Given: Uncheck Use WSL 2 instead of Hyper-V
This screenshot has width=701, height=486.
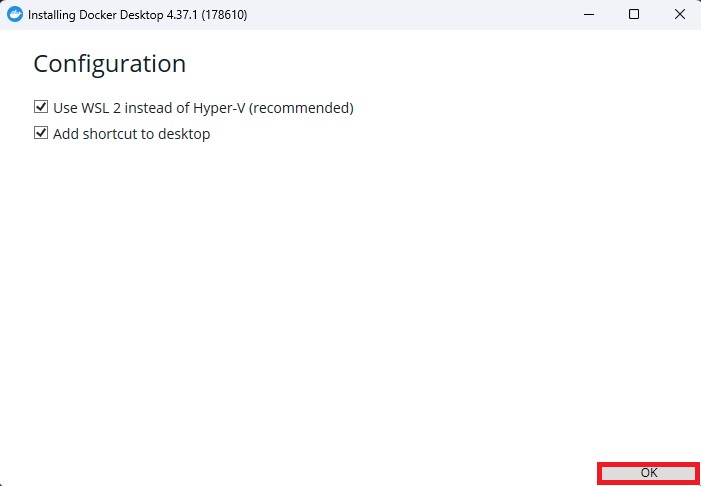Looking at the screenshot, I should (x=41, y=107).
